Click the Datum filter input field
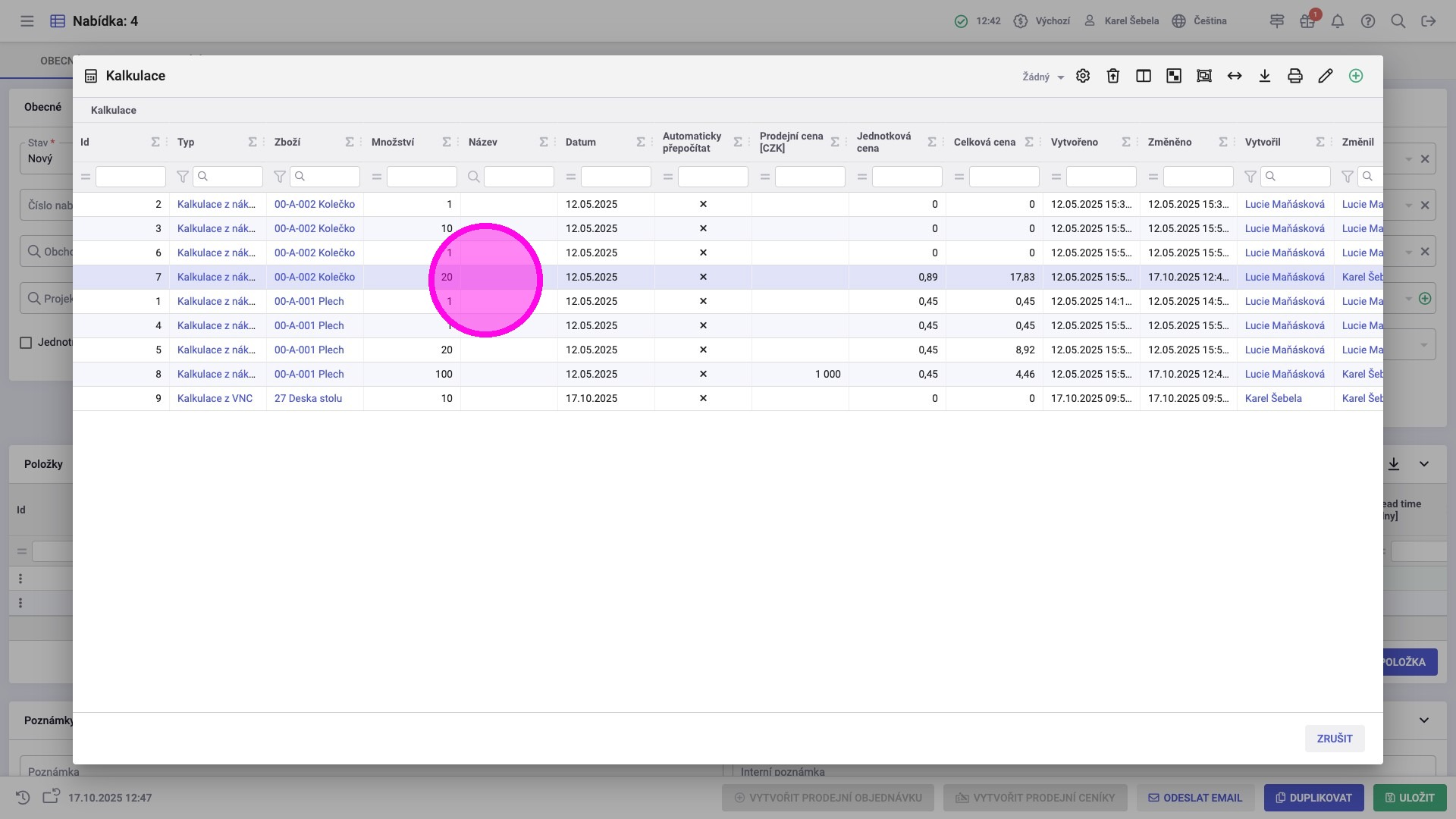Screen dimensions: 1456x819 pyautogui.click(x=615, y=177)
